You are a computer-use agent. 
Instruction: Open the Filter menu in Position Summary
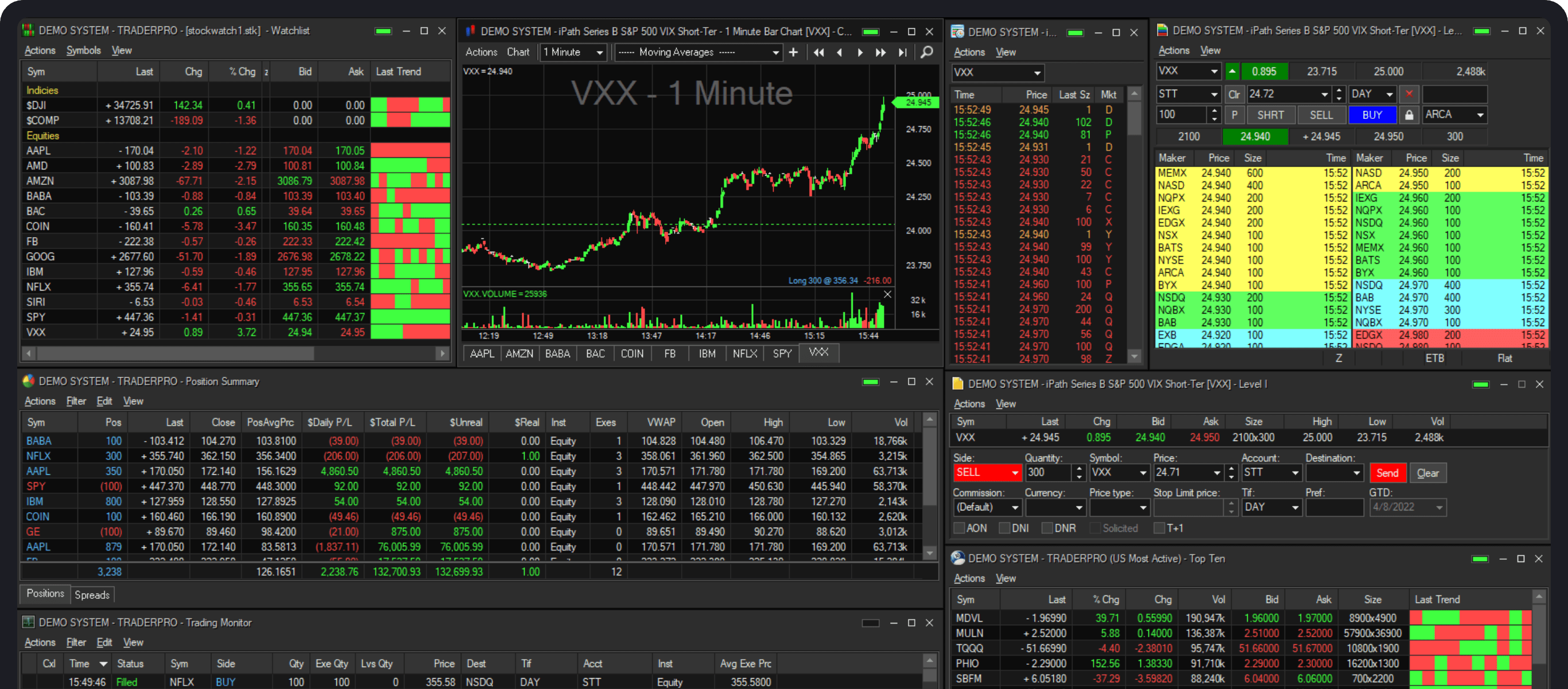(x=76, y=401)
